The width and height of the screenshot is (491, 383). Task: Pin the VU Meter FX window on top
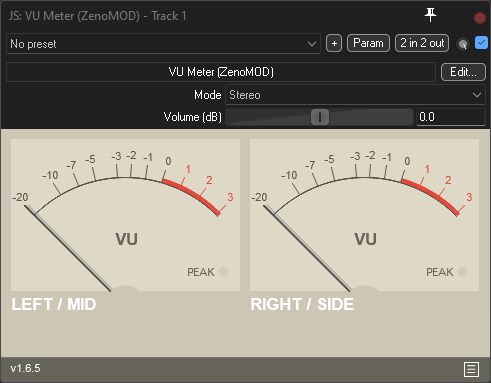(430, 15)
